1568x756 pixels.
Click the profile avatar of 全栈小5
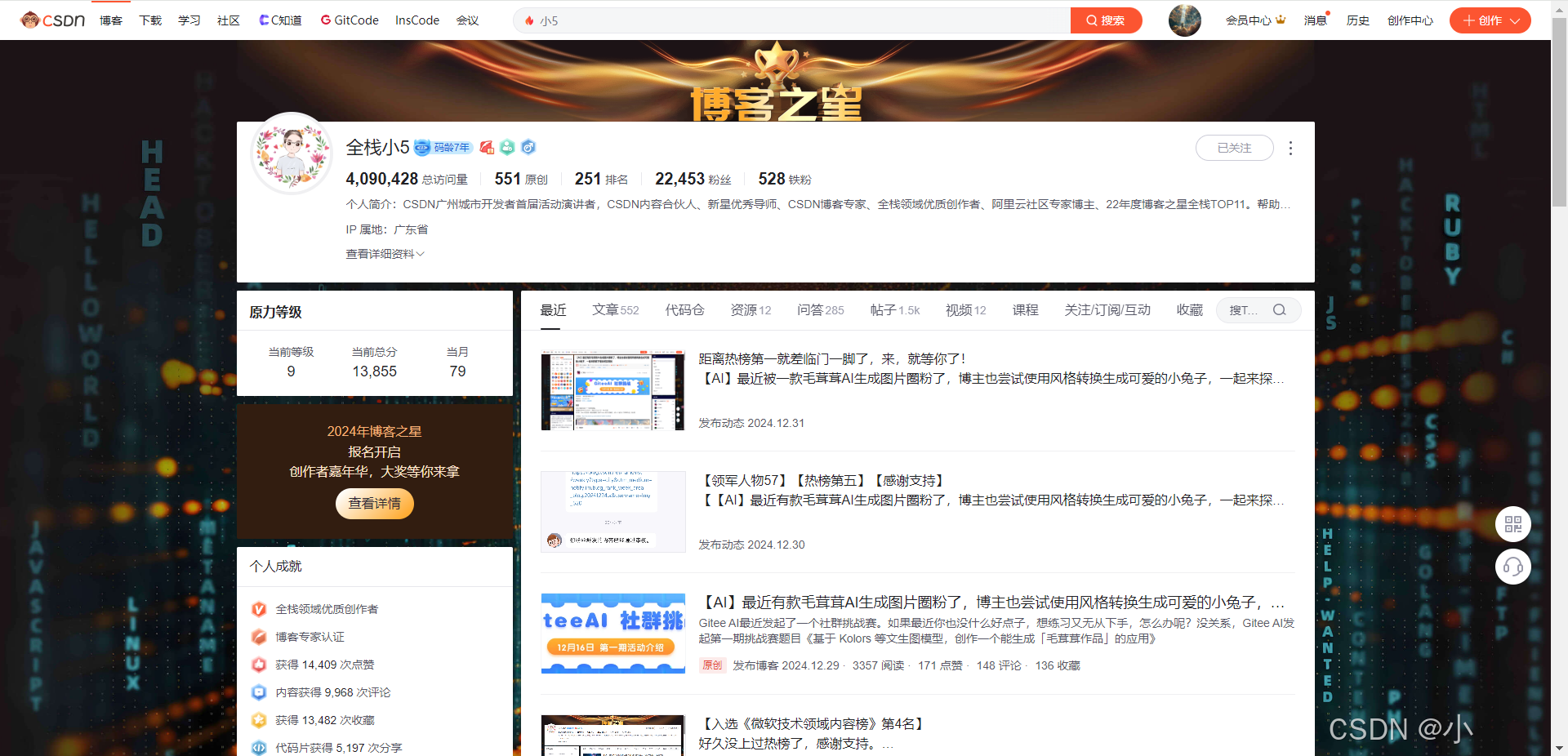292,153
